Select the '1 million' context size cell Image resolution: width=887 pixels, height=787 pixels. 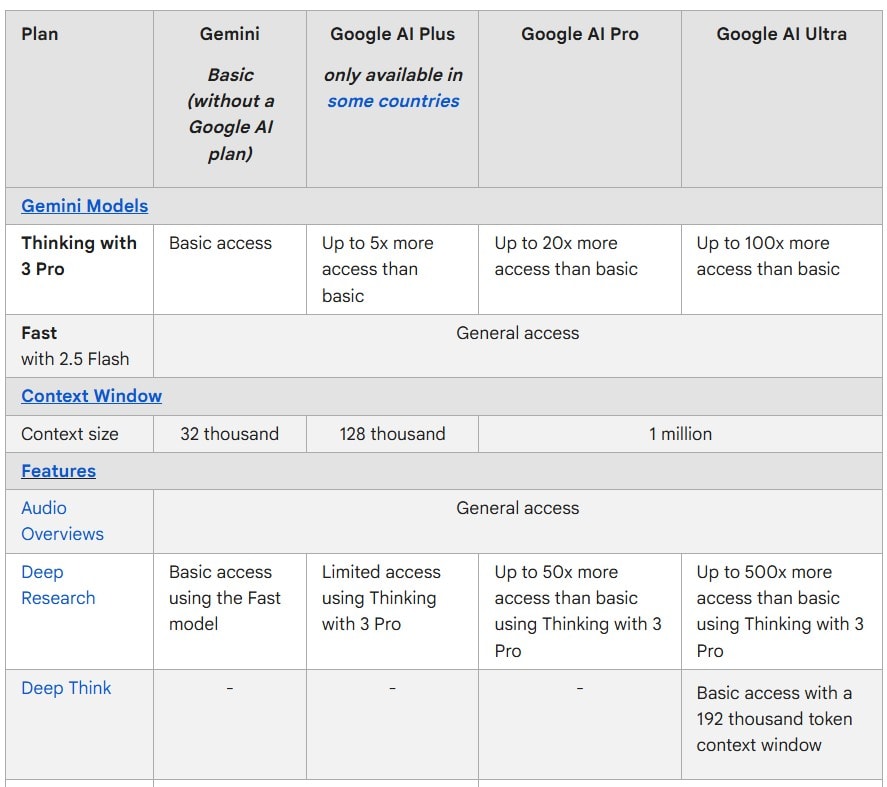click(x=680, y=434)
